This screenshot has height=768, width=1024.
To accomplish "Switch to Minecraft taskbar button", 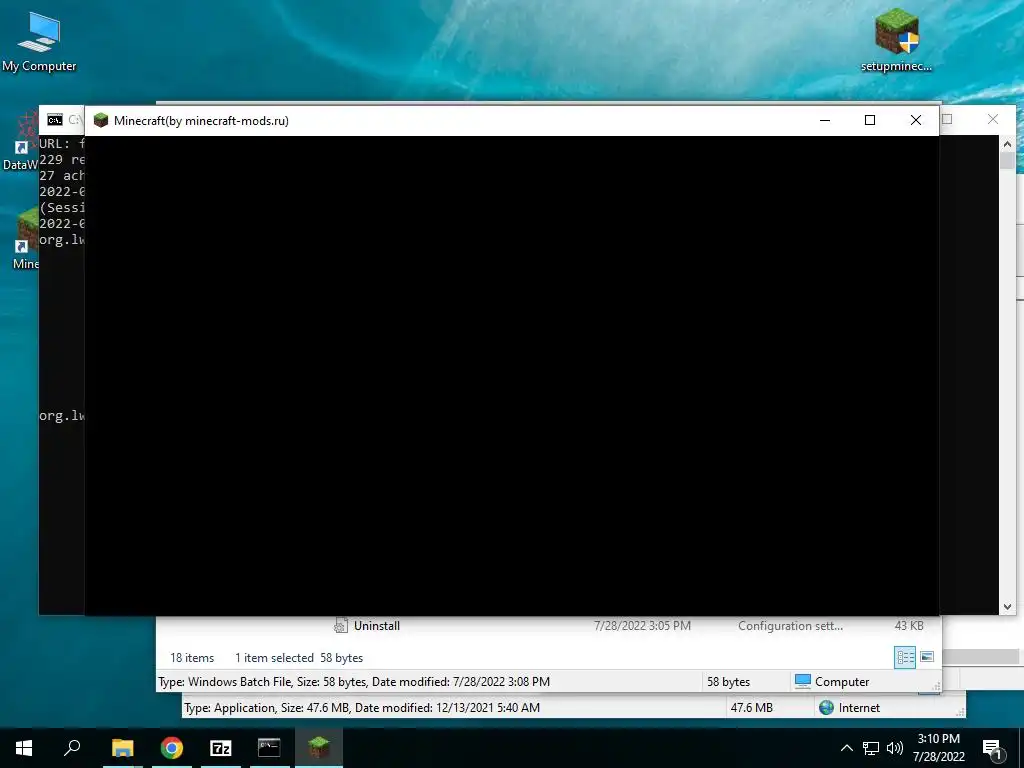I will 319,748.
